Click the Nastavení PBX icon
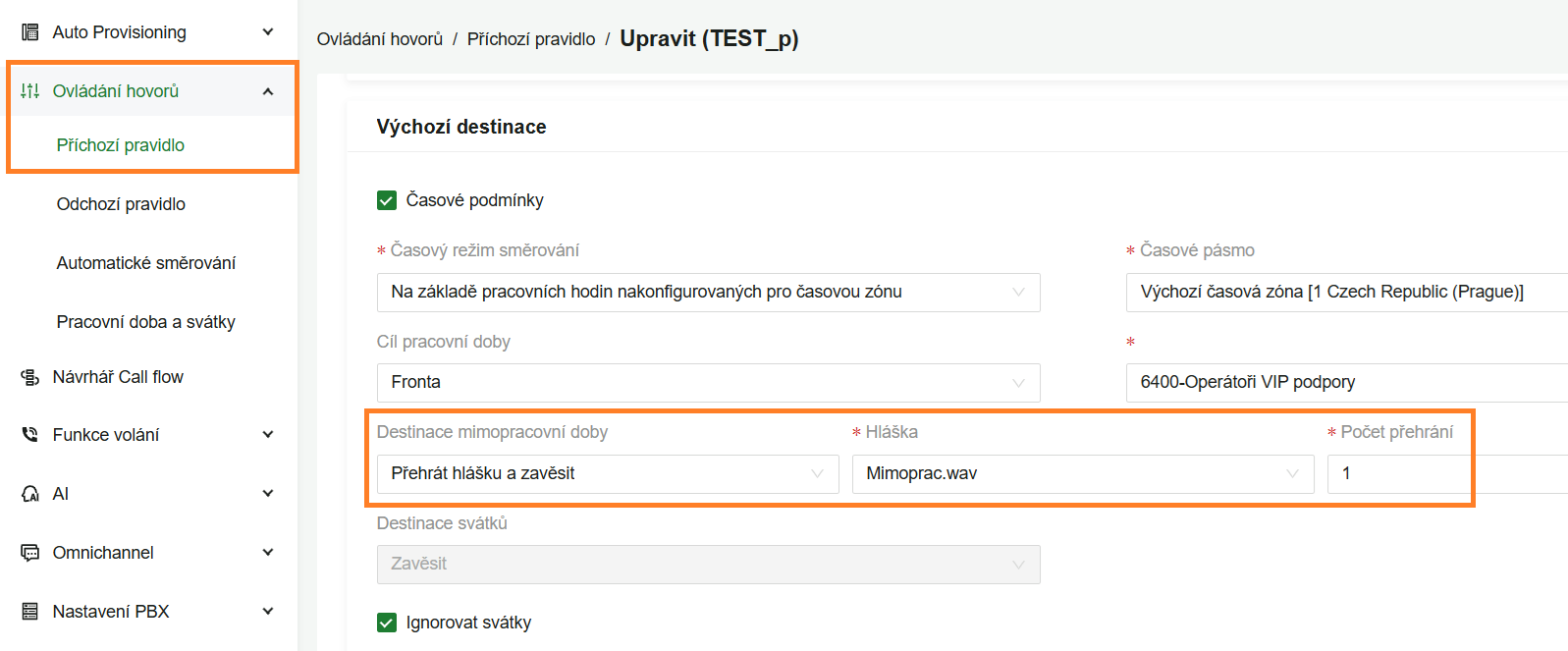This screenshot has height=651, width=1568. tap(30, 612)
